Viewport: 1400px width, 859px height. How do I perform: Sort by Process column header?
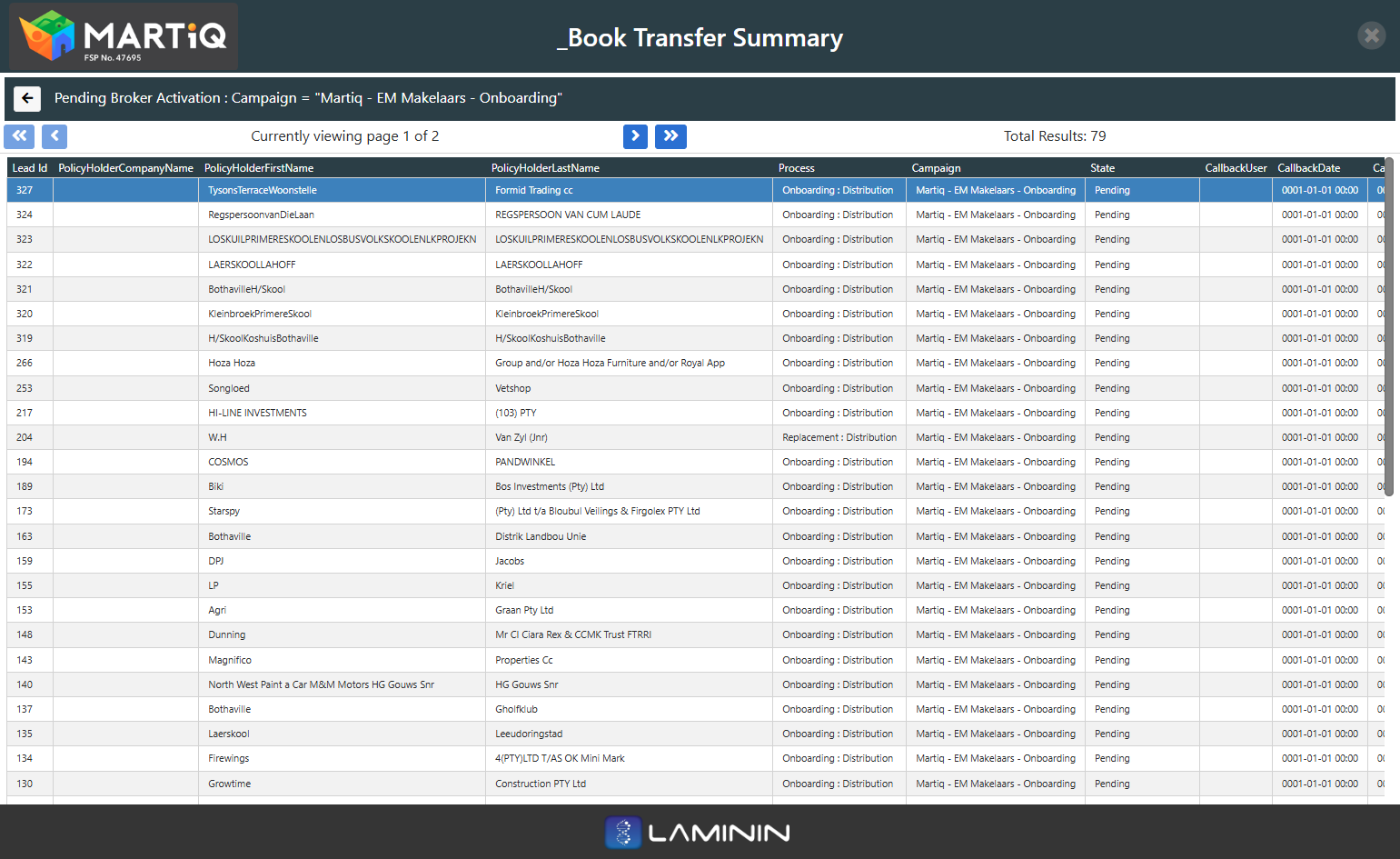click(x=840, y=168)
